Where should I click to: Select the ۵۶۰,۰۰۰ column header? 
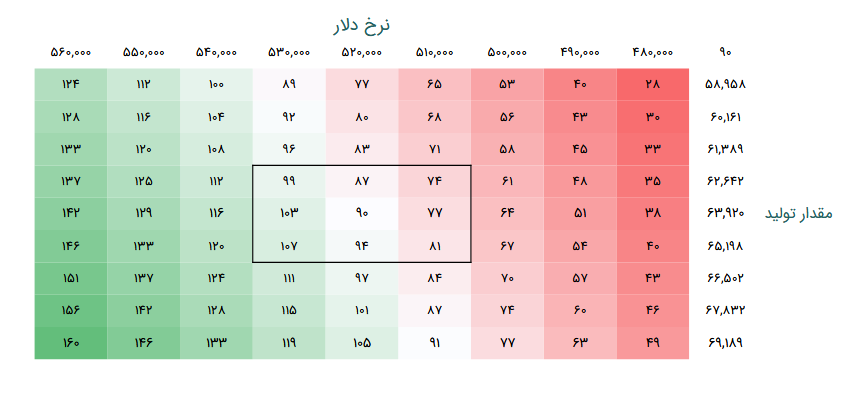[70, 52]
